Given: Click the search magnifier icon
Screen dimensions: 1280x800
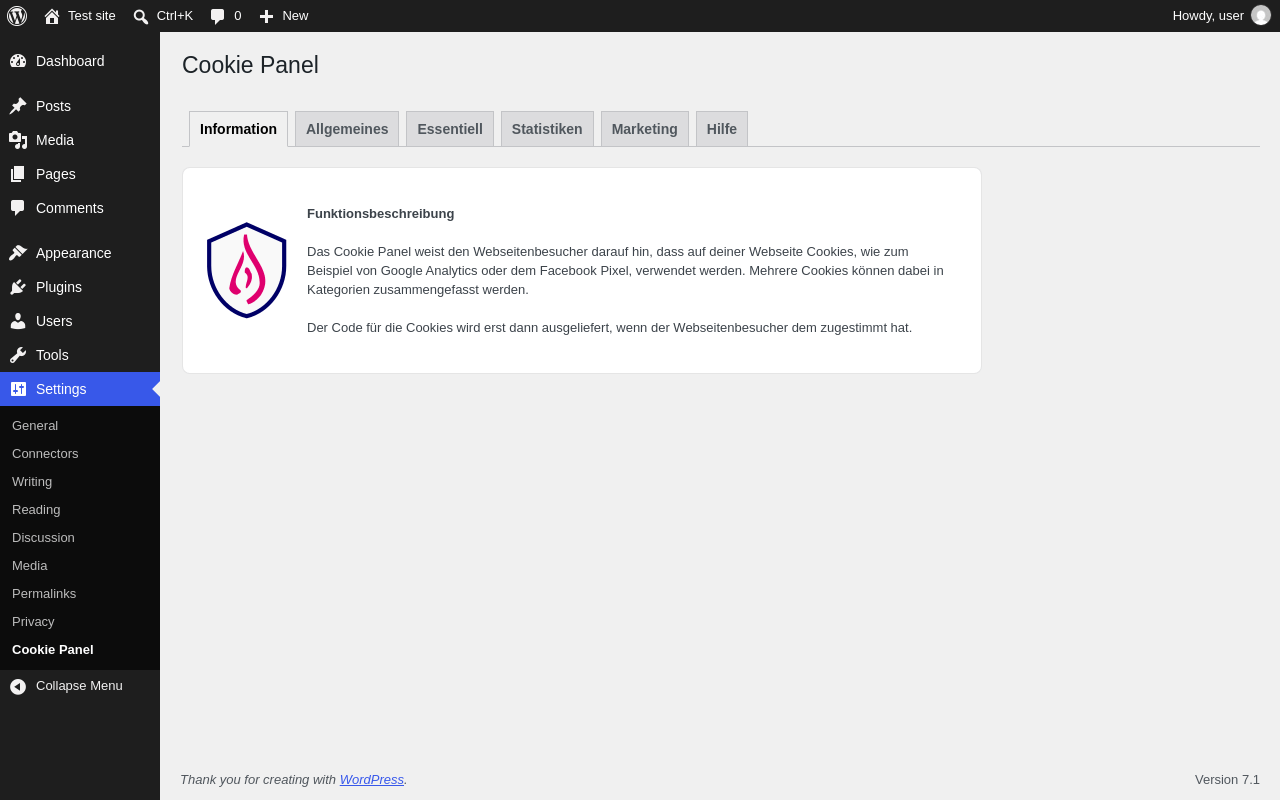Looking at the screenshot, I should pos(141,16).
